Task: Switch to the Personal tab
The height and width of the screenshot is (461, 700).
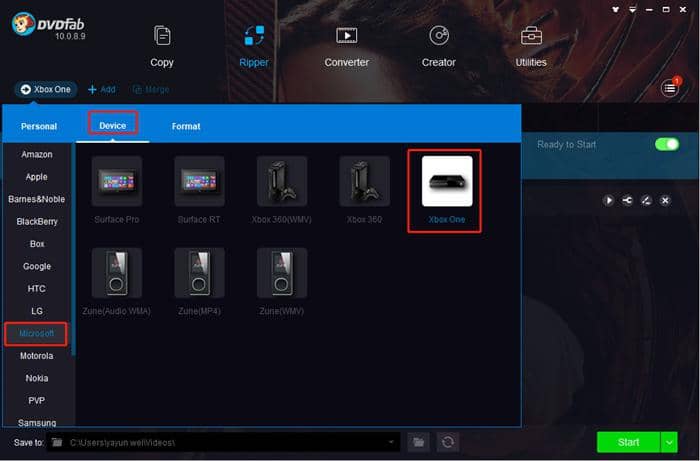Action: 39,126
